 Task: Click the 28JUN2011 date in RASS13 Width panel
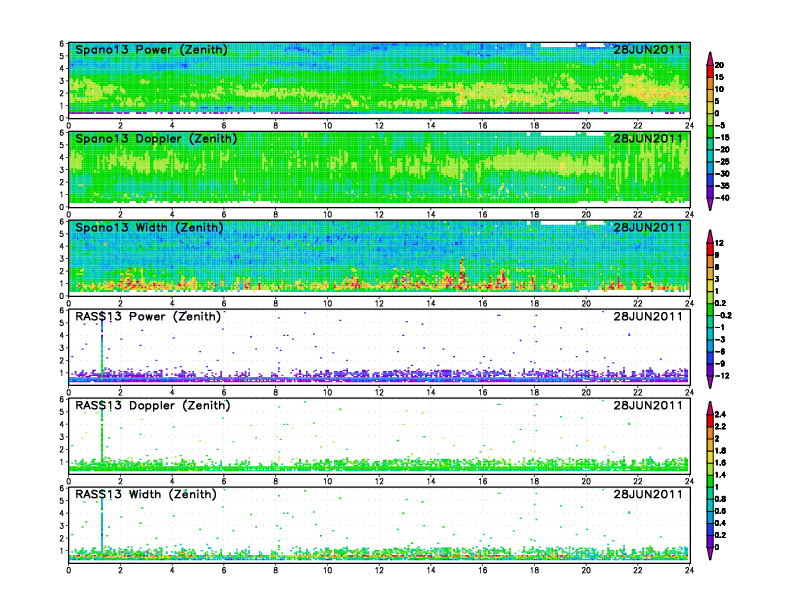(648, 494)
